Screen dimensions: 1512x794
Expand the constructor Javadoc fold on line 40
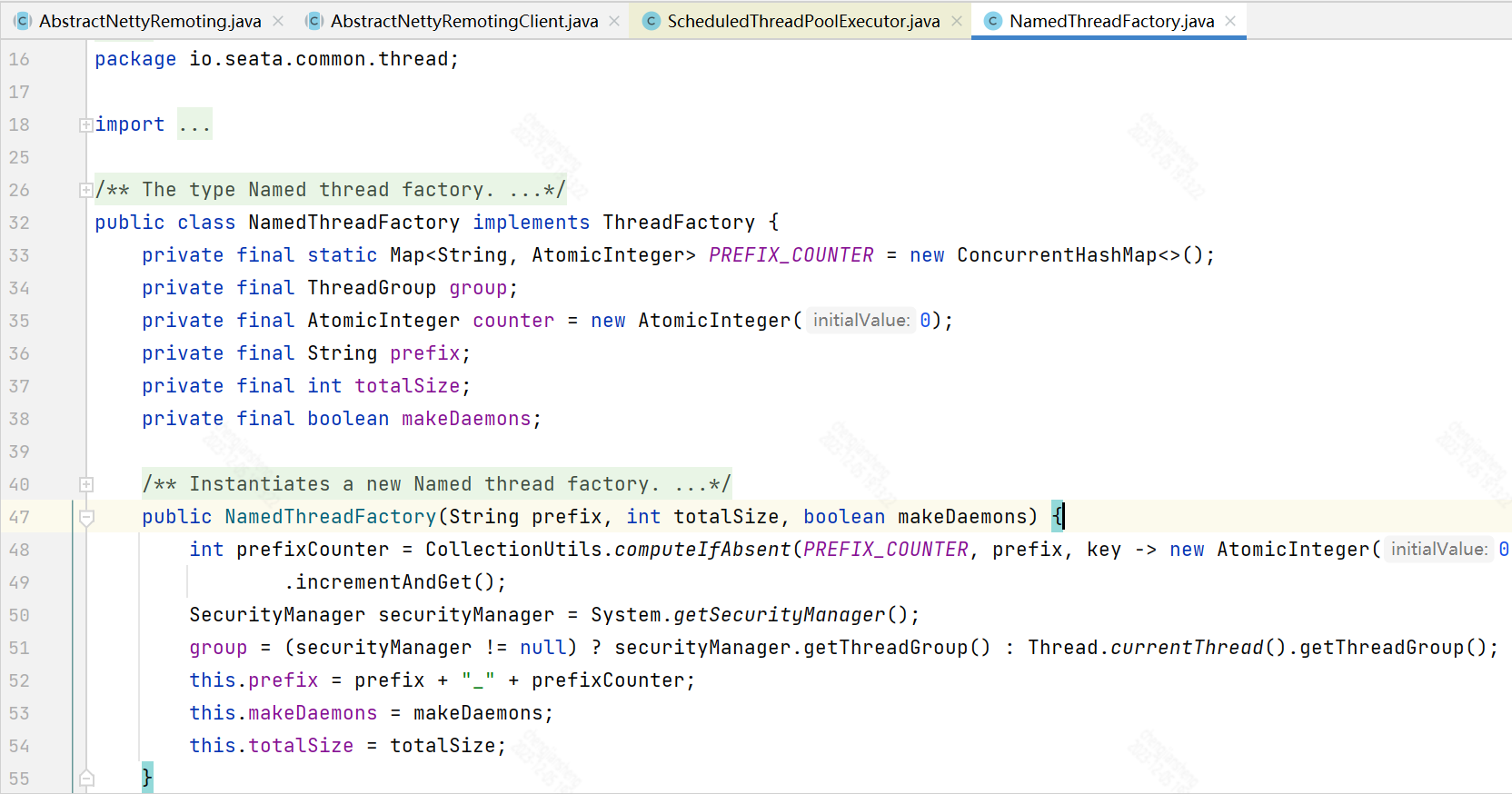coord(85,484)
